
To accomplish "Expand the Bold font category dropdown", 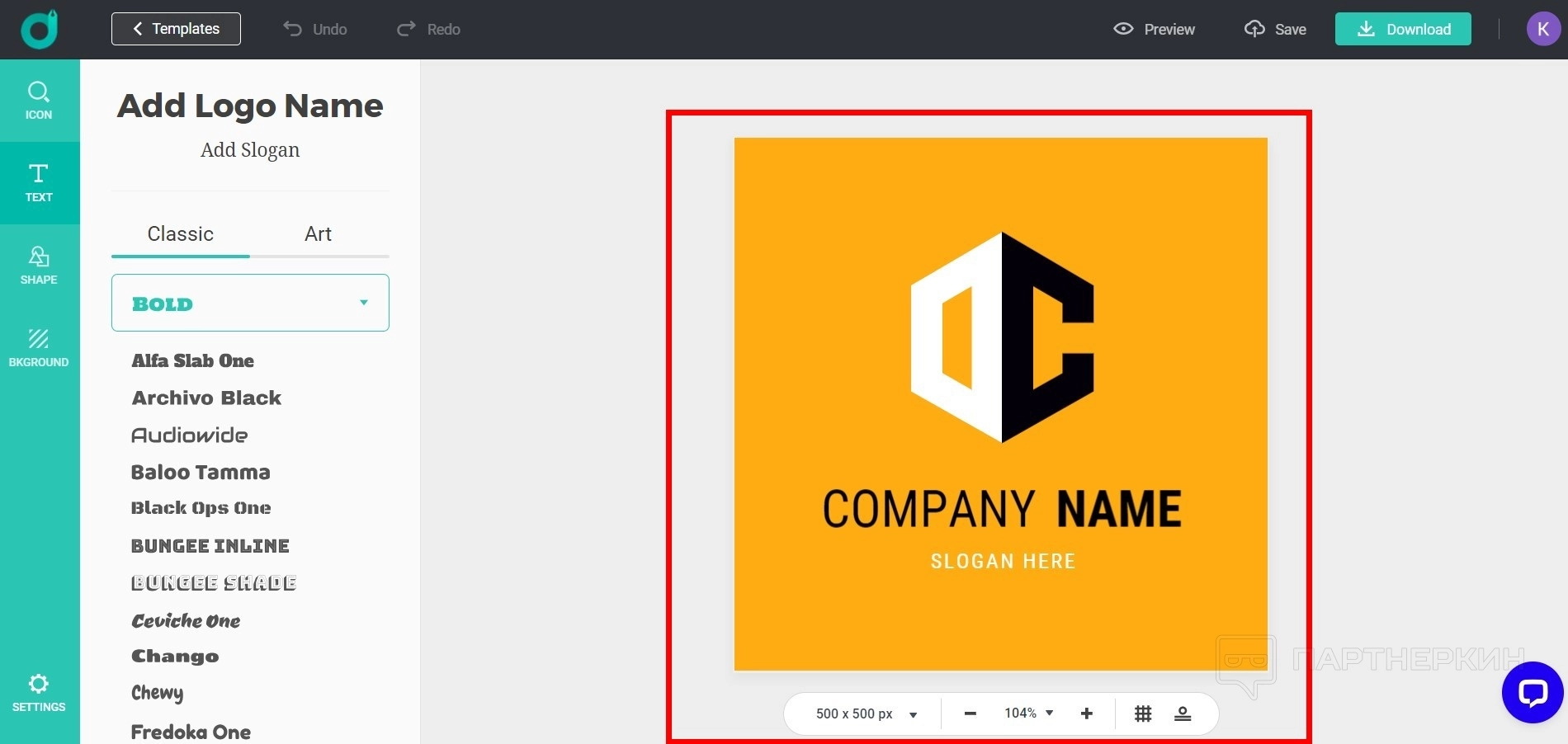I will (250, 303).
